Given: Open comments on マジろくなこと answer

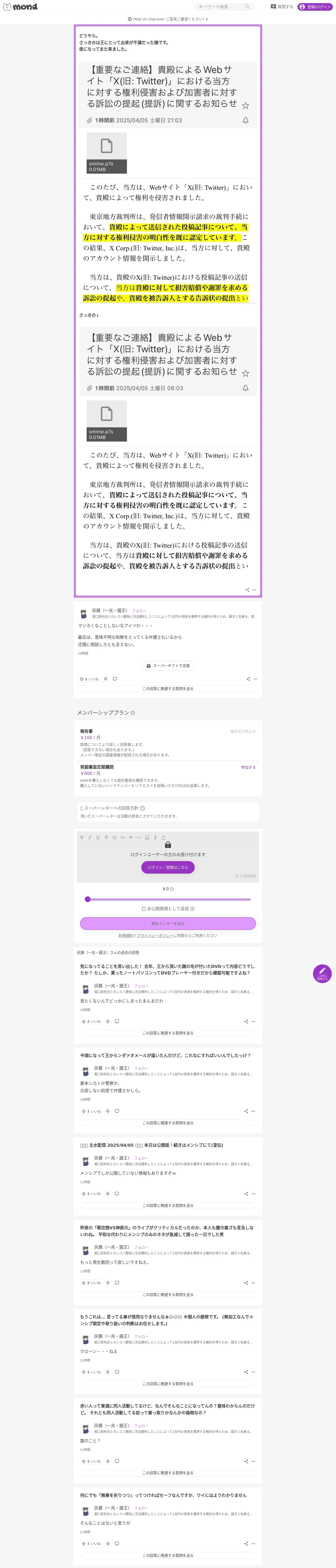Looking at the screenshot, I should pyautogui.click(x=115, y=679).
